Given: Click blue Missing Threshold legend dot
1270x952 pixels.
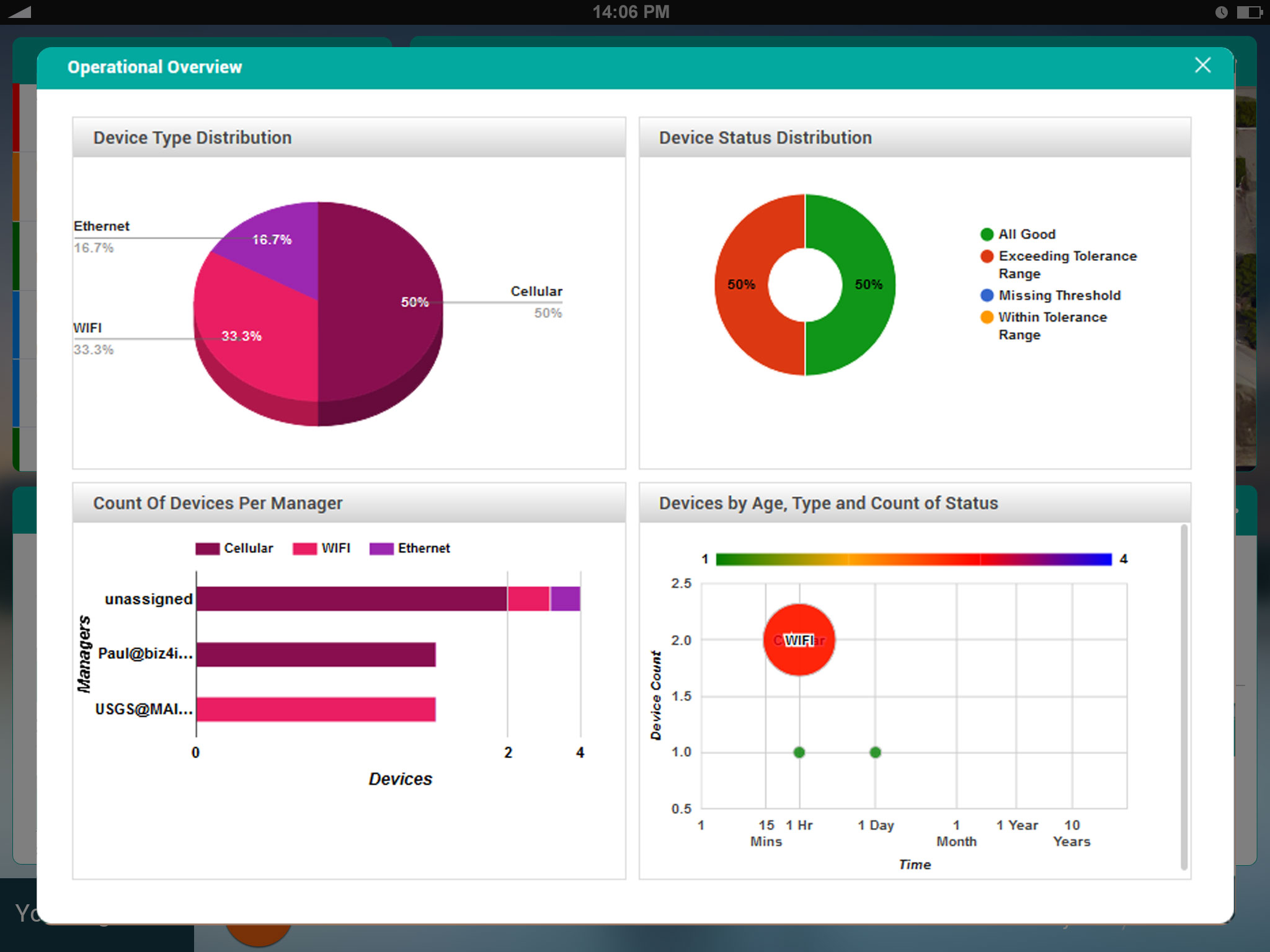Looking at the screenshot, I should [x=987, y=295].
